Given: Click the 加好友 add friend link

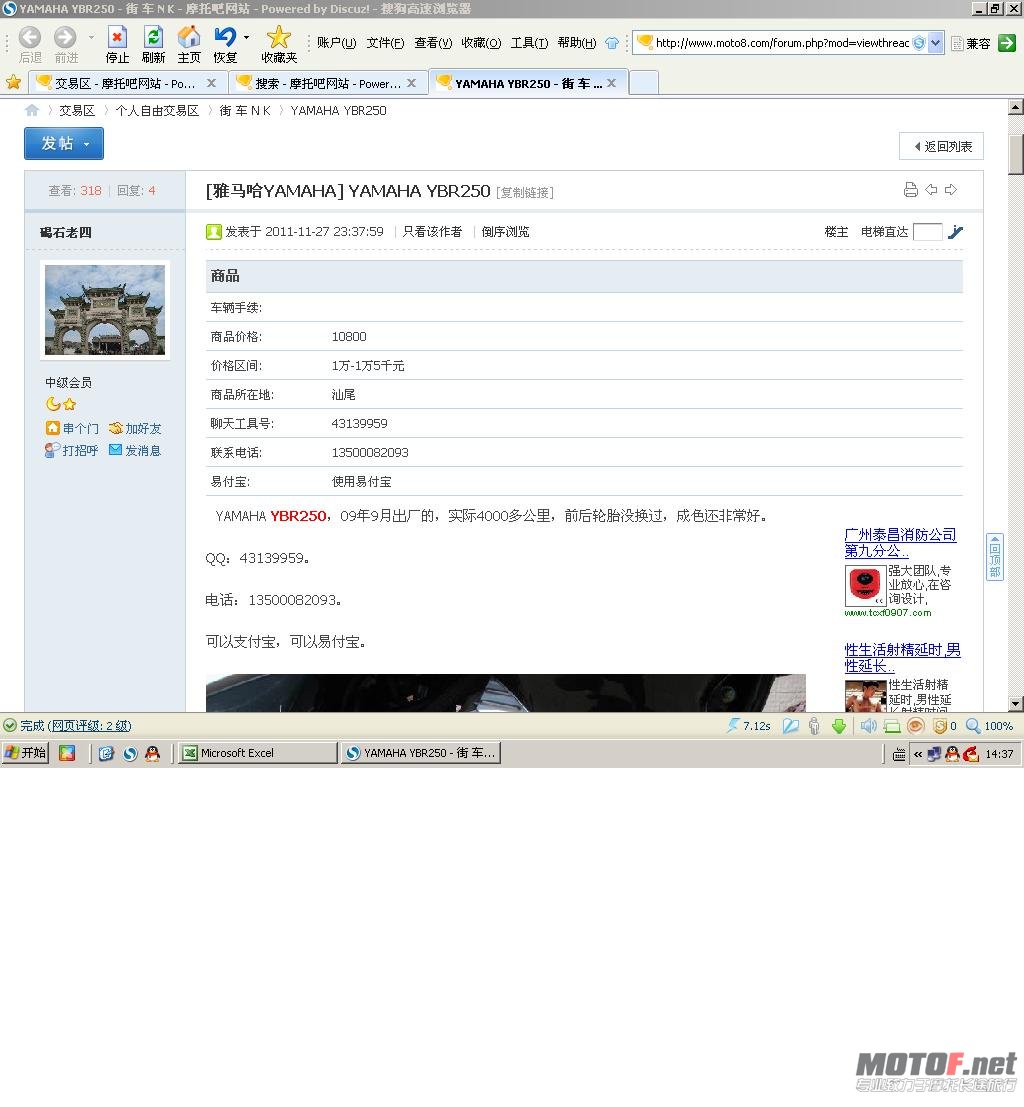Looking at the screenshot, I should pos(135,429).
